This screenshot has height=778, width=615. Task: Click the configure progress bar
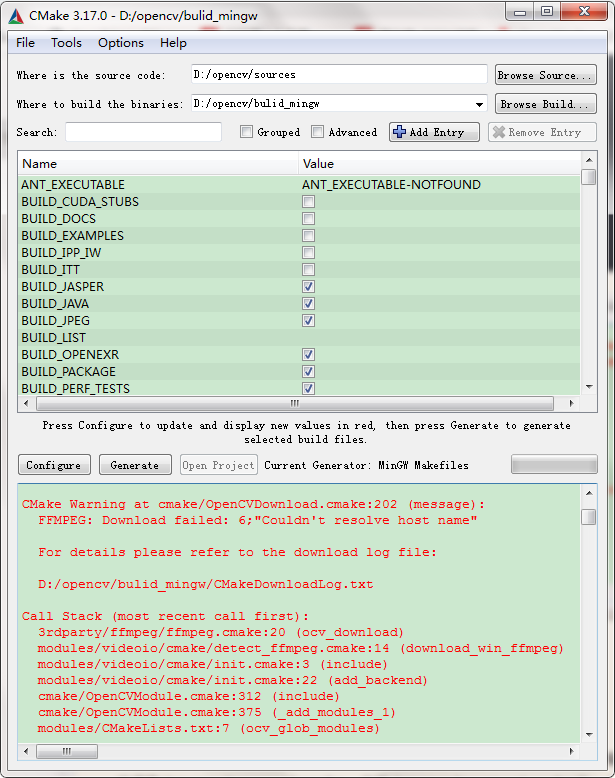[x=554, y=465]
